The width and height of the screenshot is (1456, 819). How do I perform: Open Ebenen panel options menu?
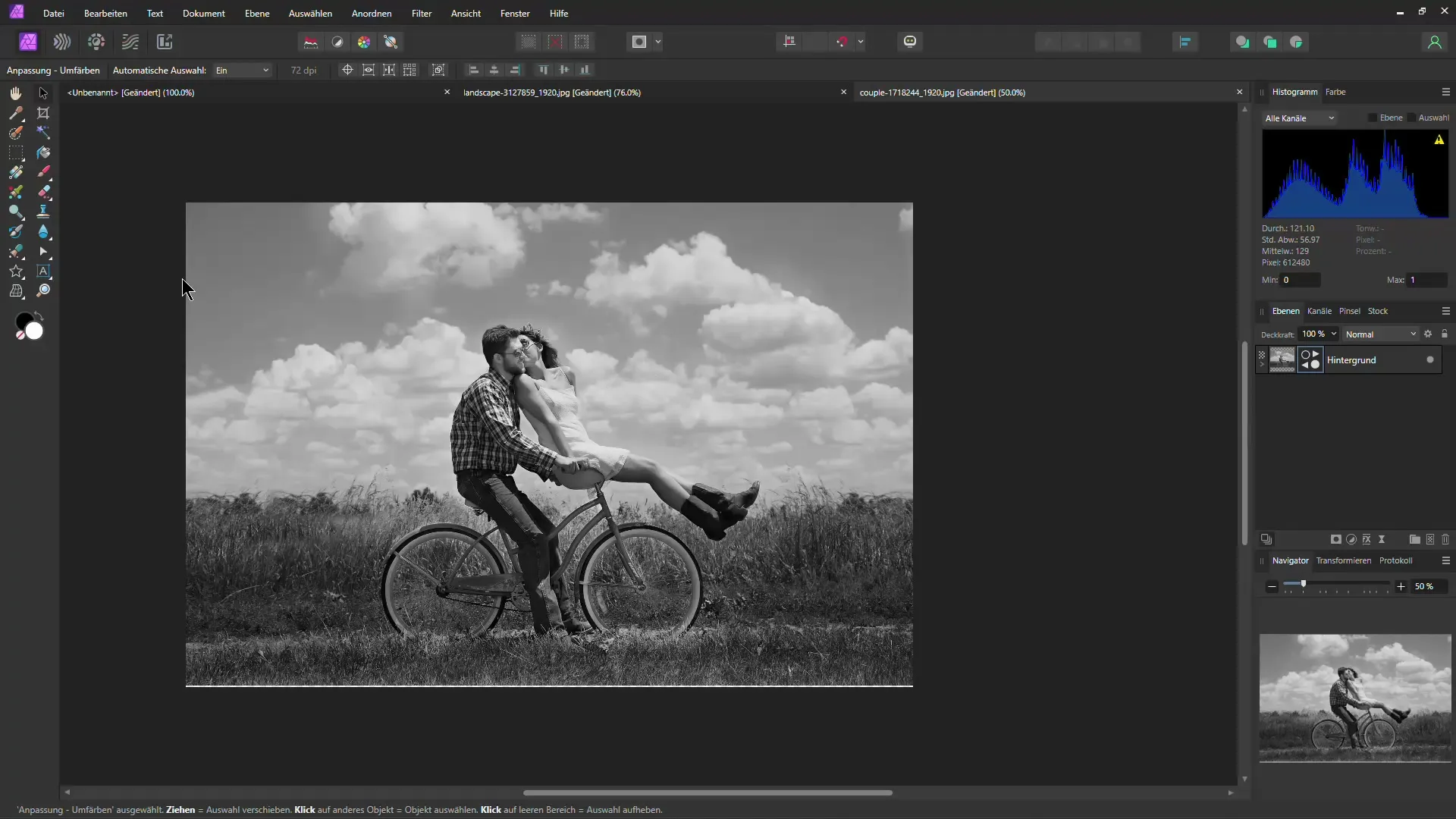(x=1445, y=311)
